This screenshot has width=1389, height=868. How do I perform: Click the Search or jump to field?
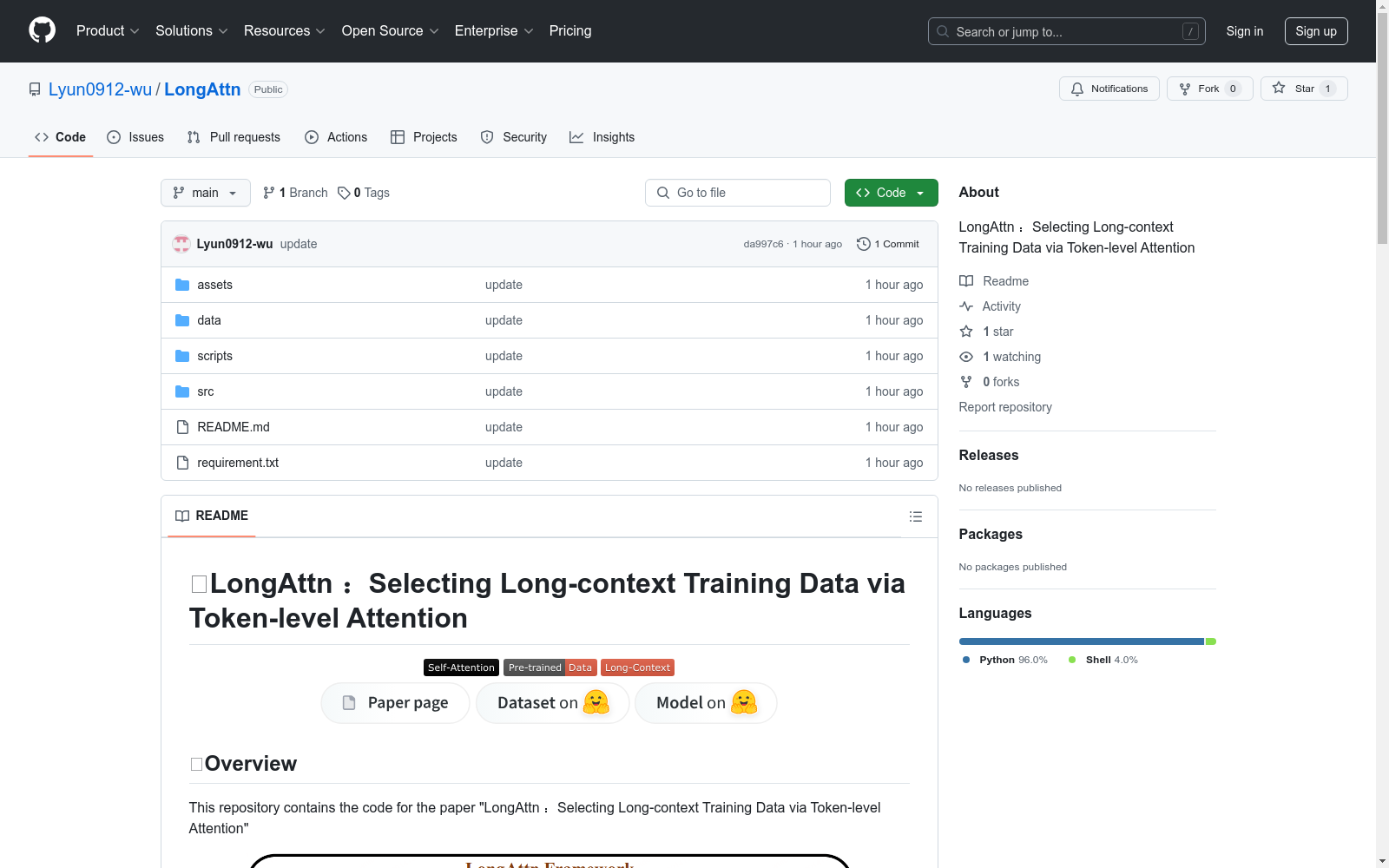(1067, 31)
